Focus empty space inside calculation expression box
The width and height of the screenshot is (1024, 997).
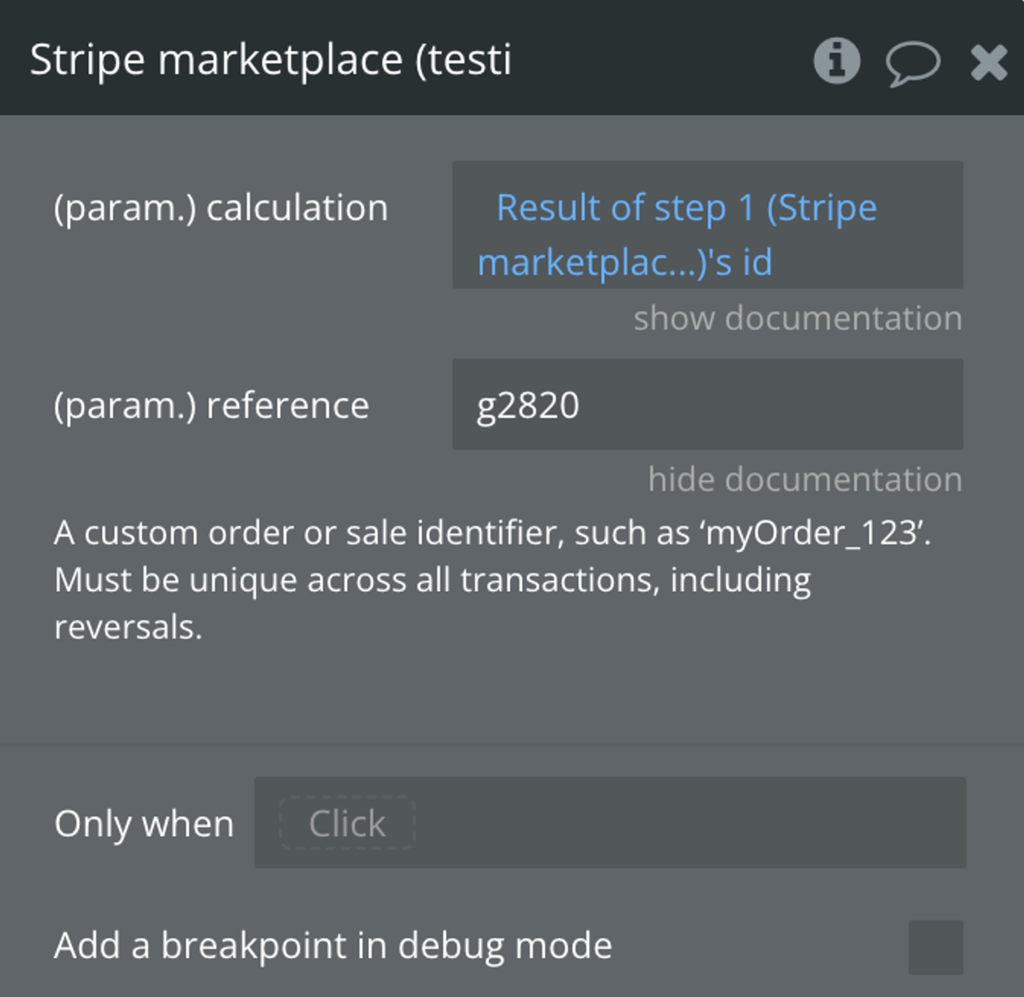coord(869,262)
